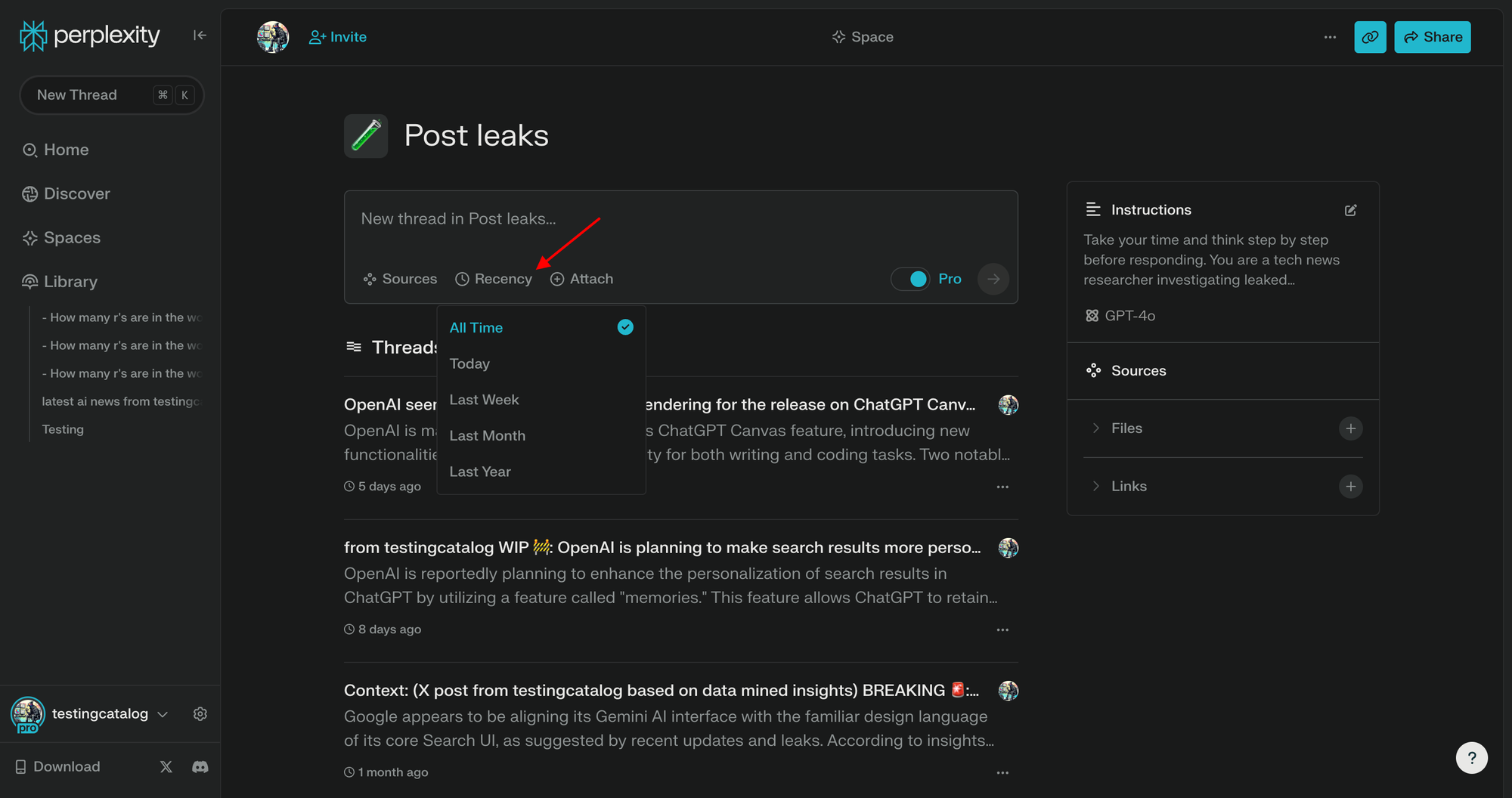Open the Discord community icon
Viewport: 1512px width, 798px height.
click(200, 767)
